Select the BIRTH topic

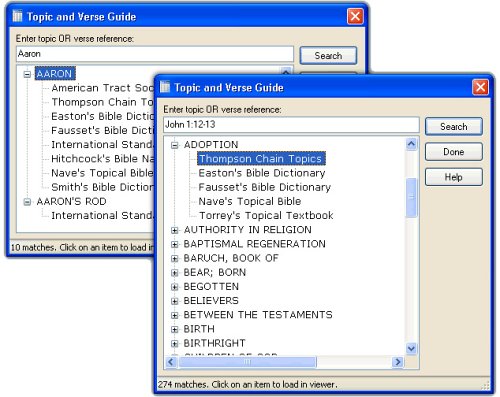[x=199, y=329]
